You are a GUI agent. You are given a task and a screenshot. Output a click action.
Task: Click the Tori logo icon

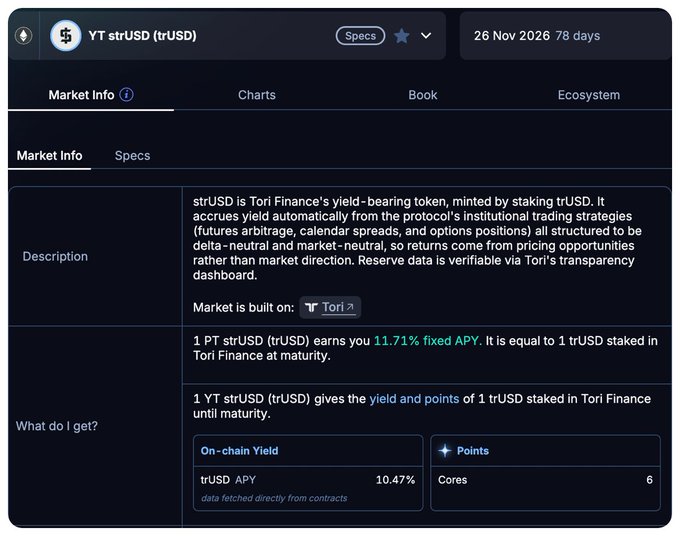[x=311, y=307]
